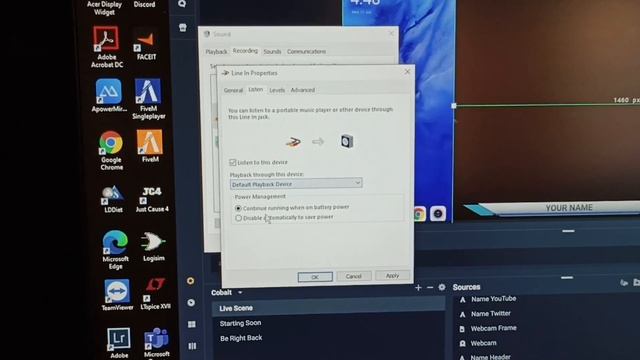This screenshot has height=360, width=640.
Task: Open Playback through this device dropdown
Action: (296, 184)
